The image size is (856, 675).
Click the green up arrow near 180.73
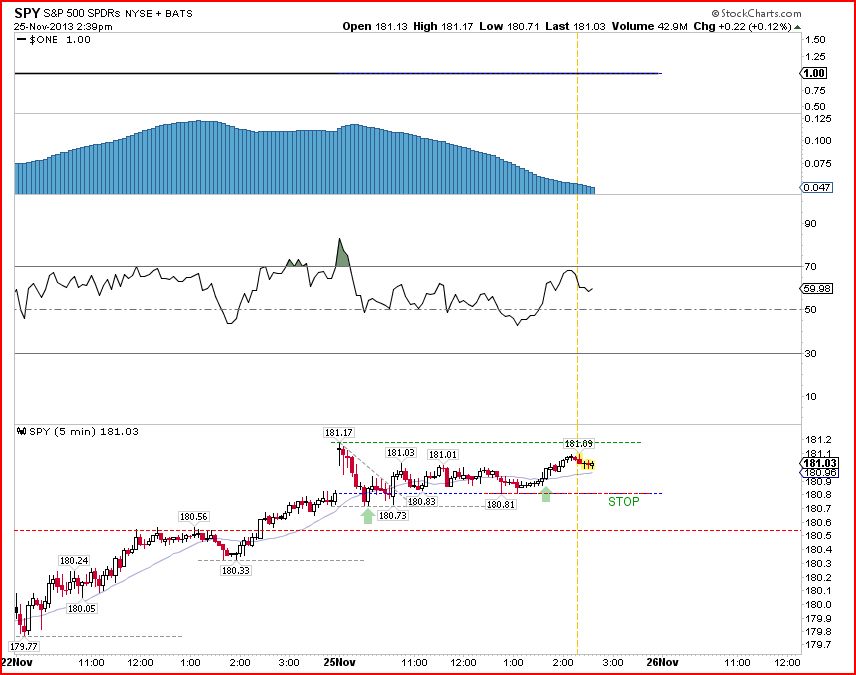pyautogui.click(x=368, y=515)
